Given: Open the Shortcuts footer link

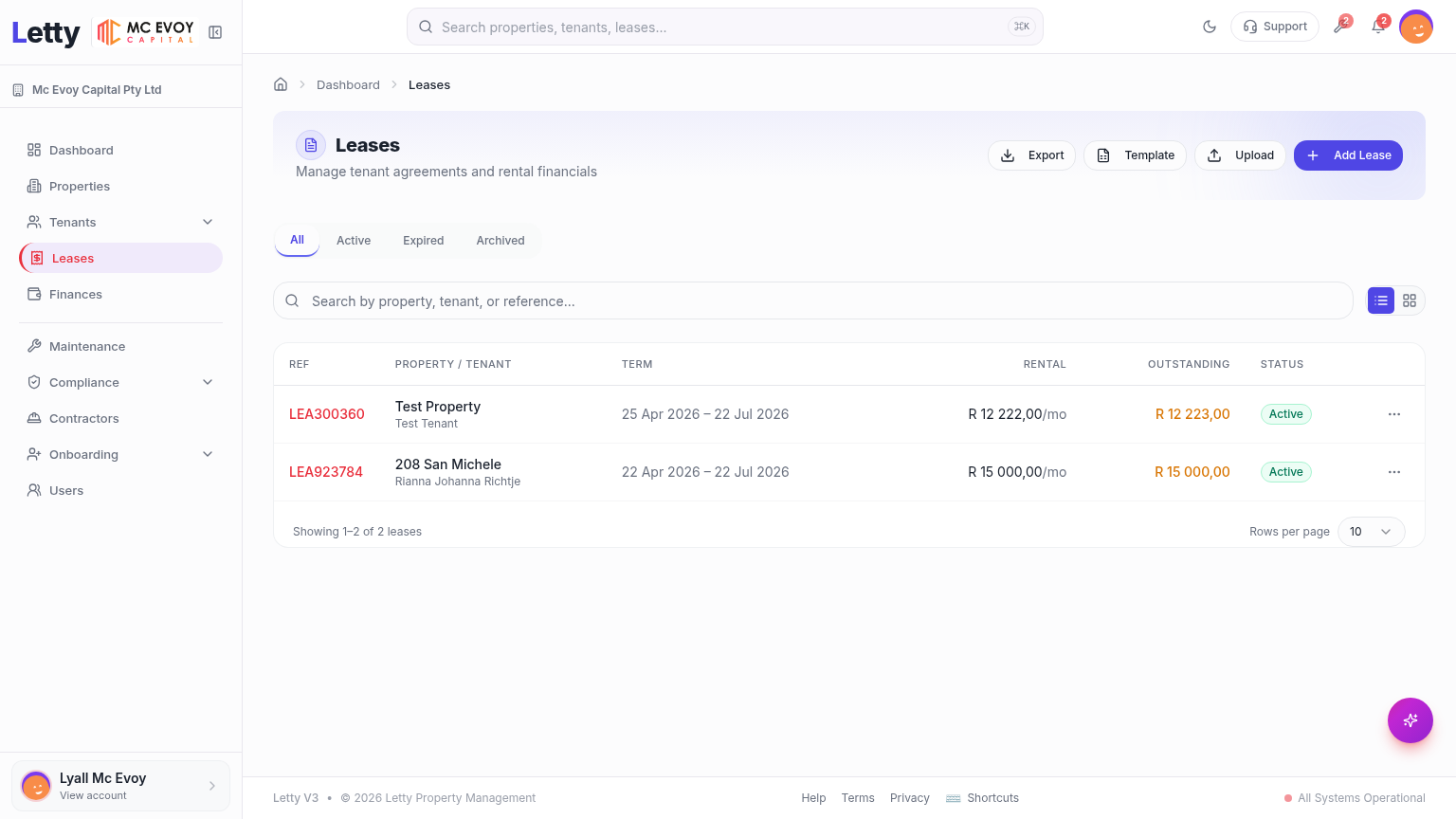Looking at the screenshot, I should tap(982, 798).
